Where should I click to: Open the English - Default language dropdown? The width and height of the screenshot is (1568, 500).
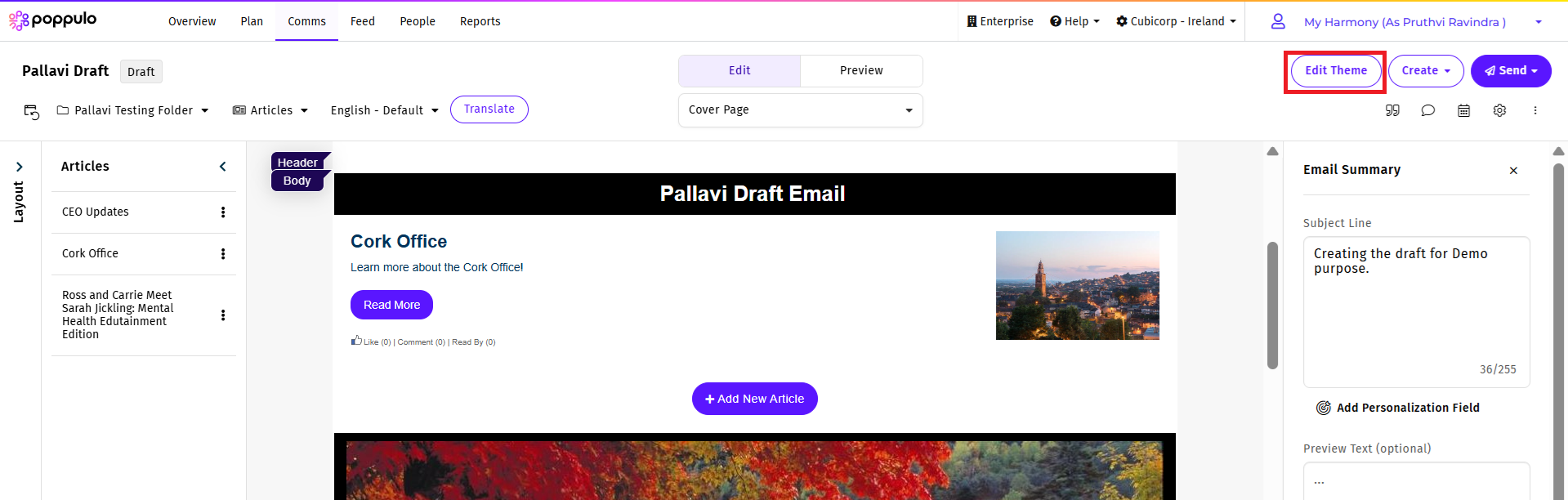384,110
